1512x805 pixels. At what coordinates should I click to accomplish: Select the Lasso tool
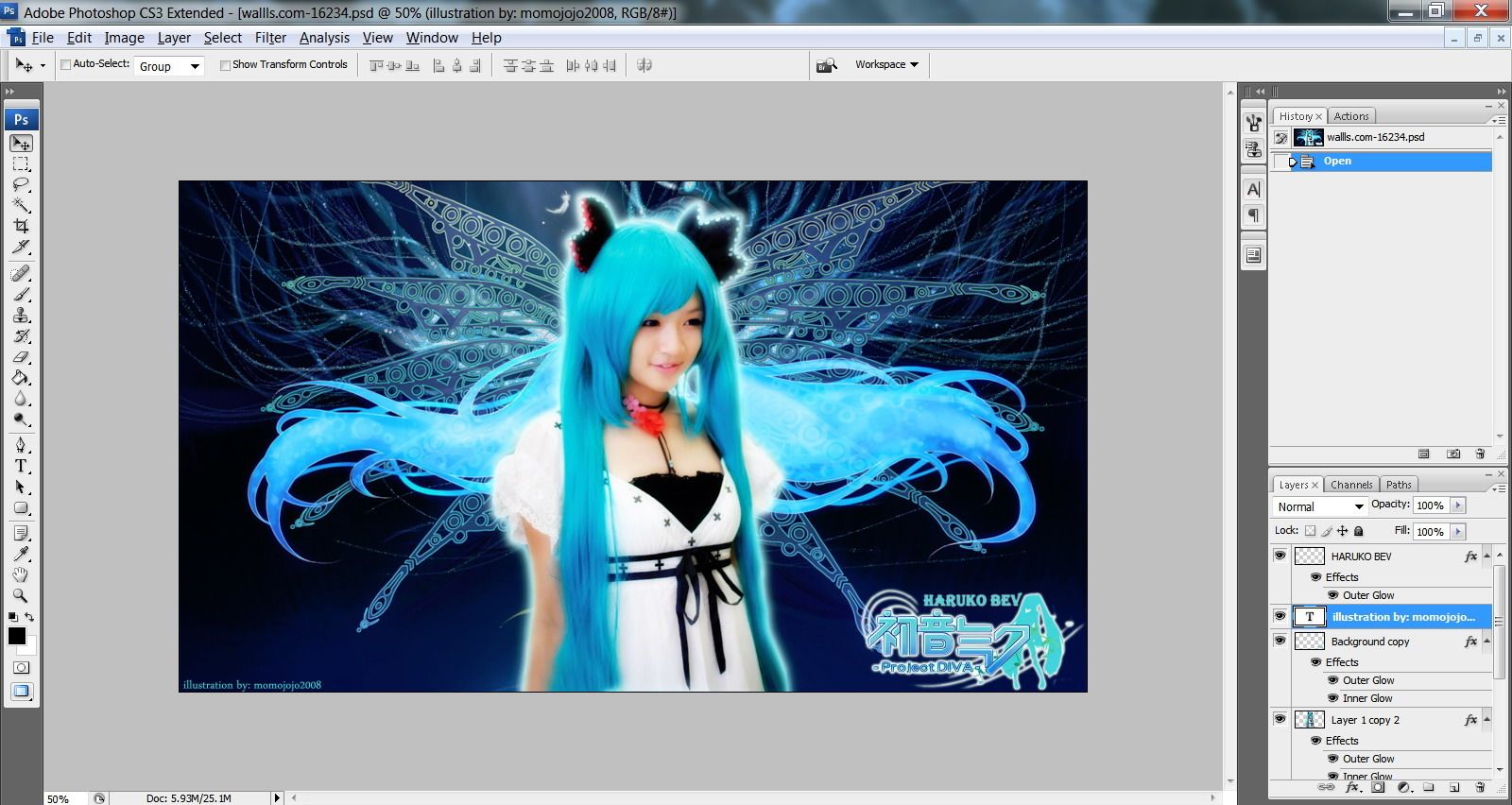(x=21, y=185)
